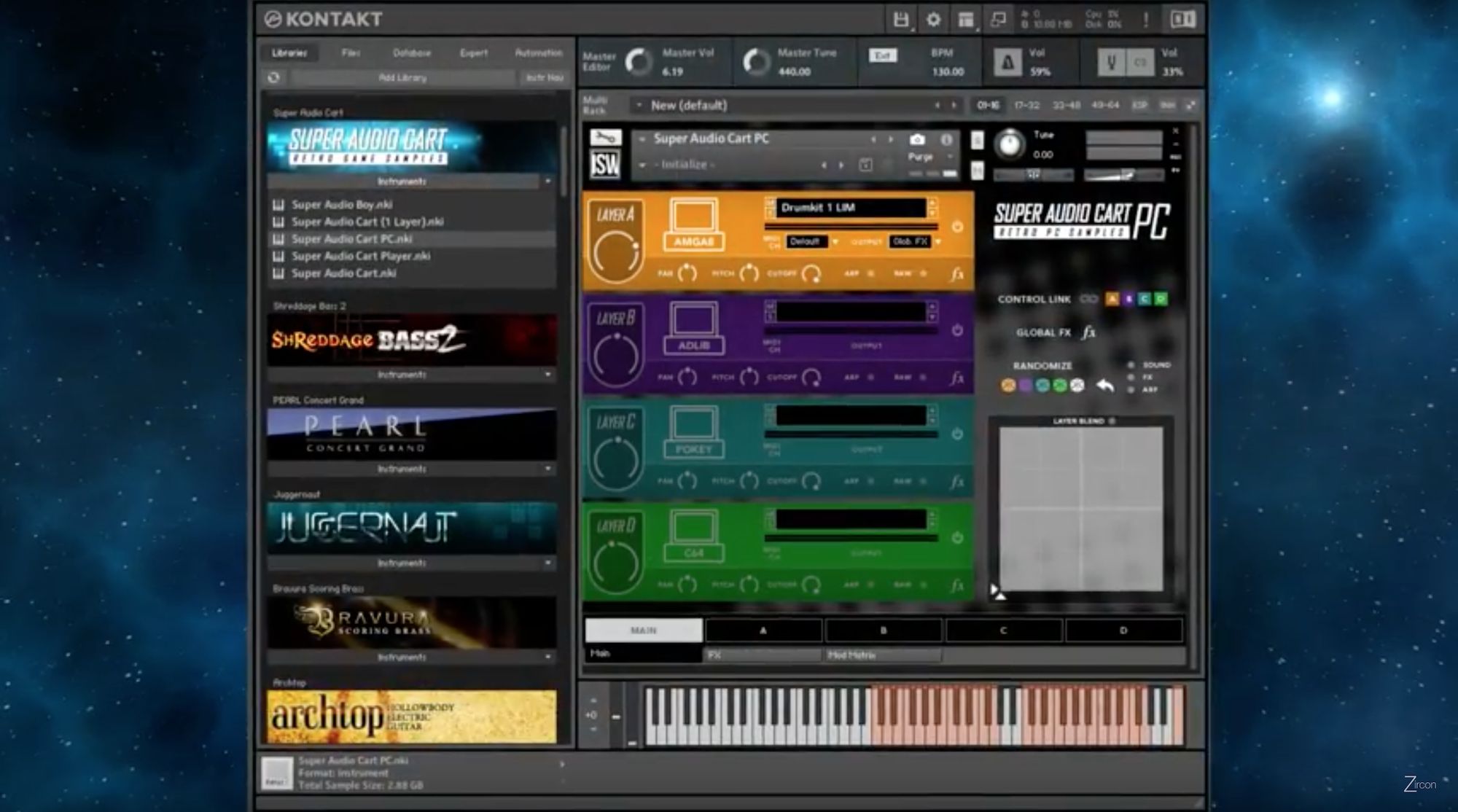Toggle Layer B power button
1458x812 pixels.
[957, 330]
